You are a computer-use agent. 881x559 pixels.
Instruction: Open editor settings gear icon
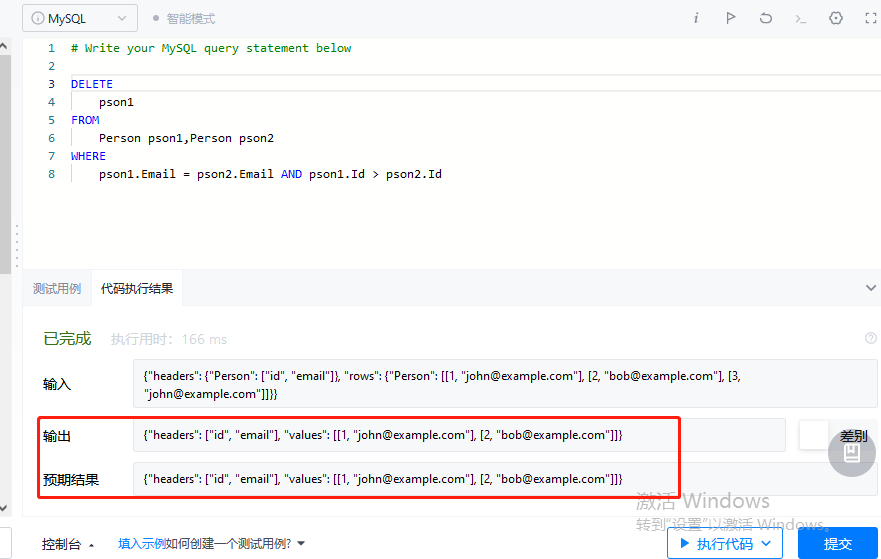(x=836, y=18)
